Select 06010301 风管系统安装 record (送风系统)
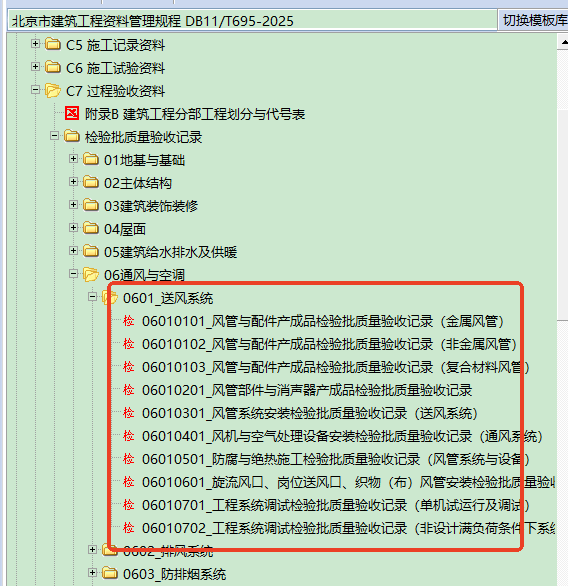 pos(310,413)
